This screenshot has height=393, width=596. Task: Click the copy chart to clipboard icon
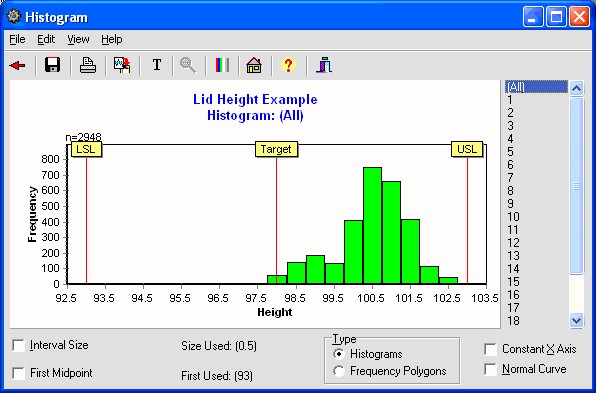coord(122,65)
